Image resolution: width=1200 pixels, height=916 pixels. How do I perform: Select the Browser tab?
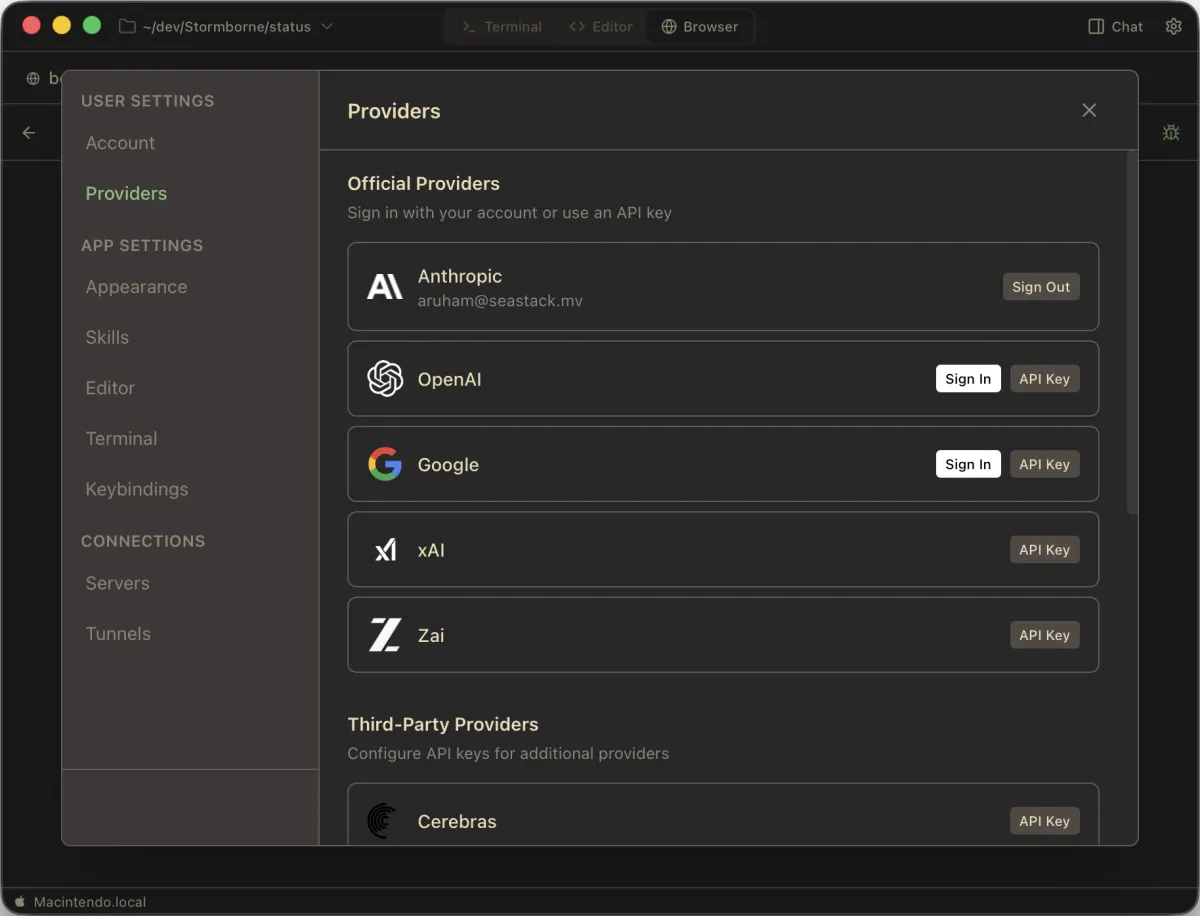[700, 26]
